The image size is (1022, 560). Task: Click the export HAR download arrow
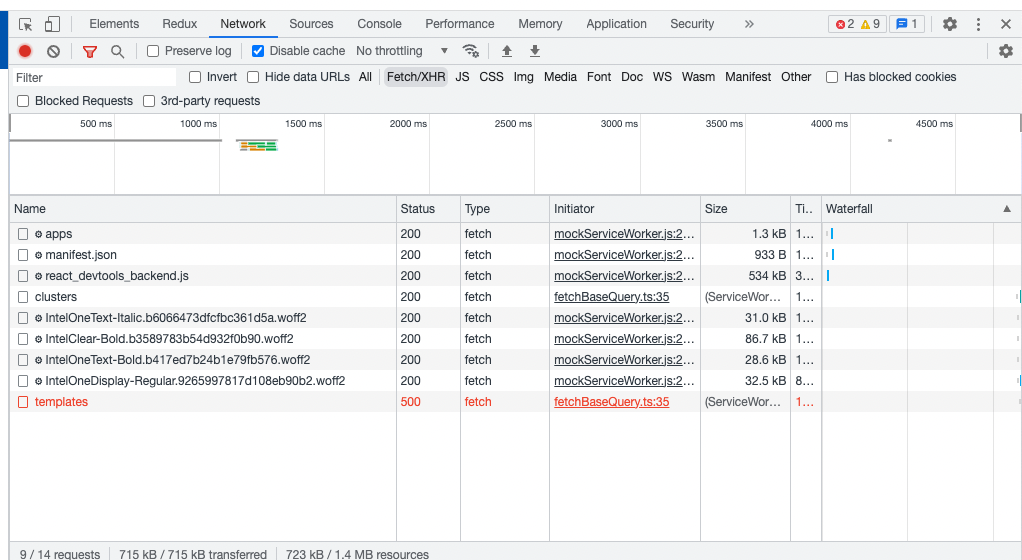click(x=535, y=51)
